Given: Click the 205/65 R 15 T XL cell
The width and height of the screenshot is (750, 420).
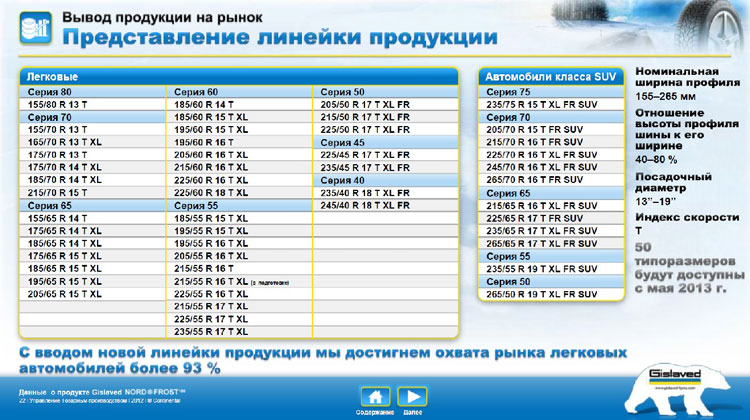Looking at the screenshot, I should (x=92, y=294).
